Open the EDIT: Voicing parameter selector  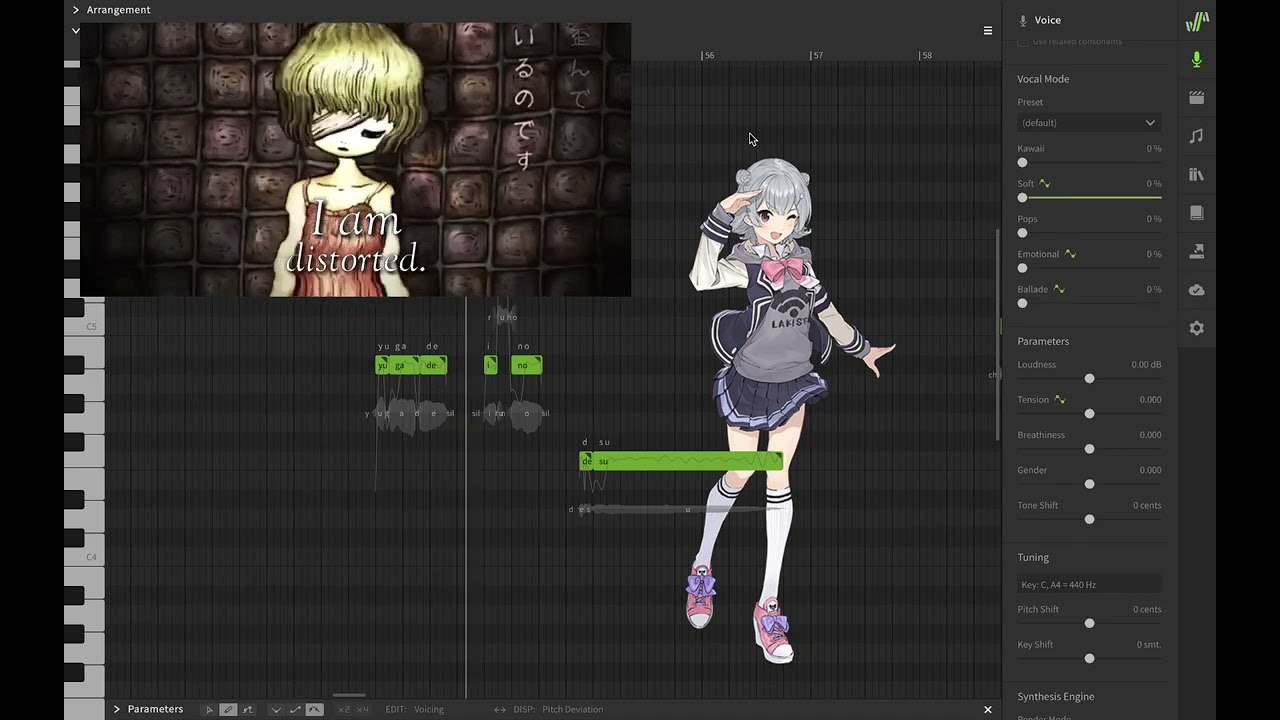tap(415, 709)
